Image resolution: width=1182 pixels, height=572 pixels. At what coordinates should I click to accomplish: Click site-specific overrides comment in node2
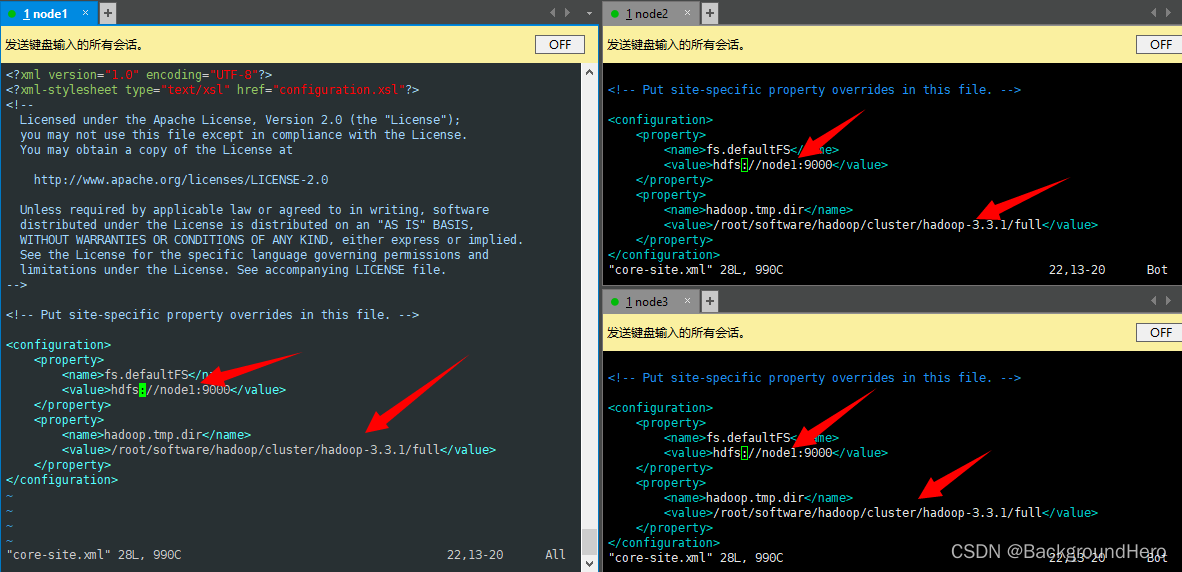(x=814, y=90)
